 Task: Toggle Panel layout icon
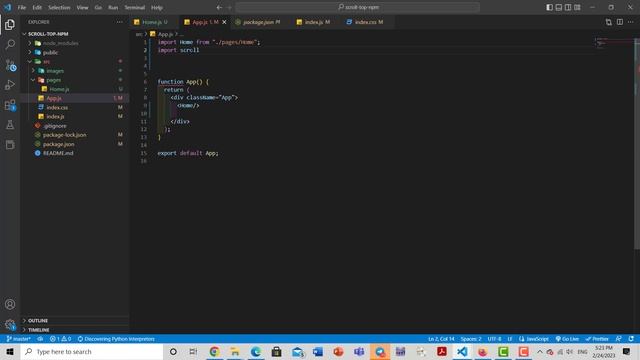[x=559, y=7]
